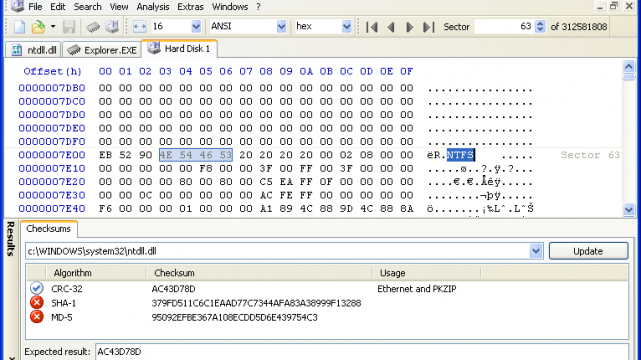This screenshot has height=360, width=641.
Task: Click the offset 0000007E00
Action: pyautogui.click(x=52, y=155)
